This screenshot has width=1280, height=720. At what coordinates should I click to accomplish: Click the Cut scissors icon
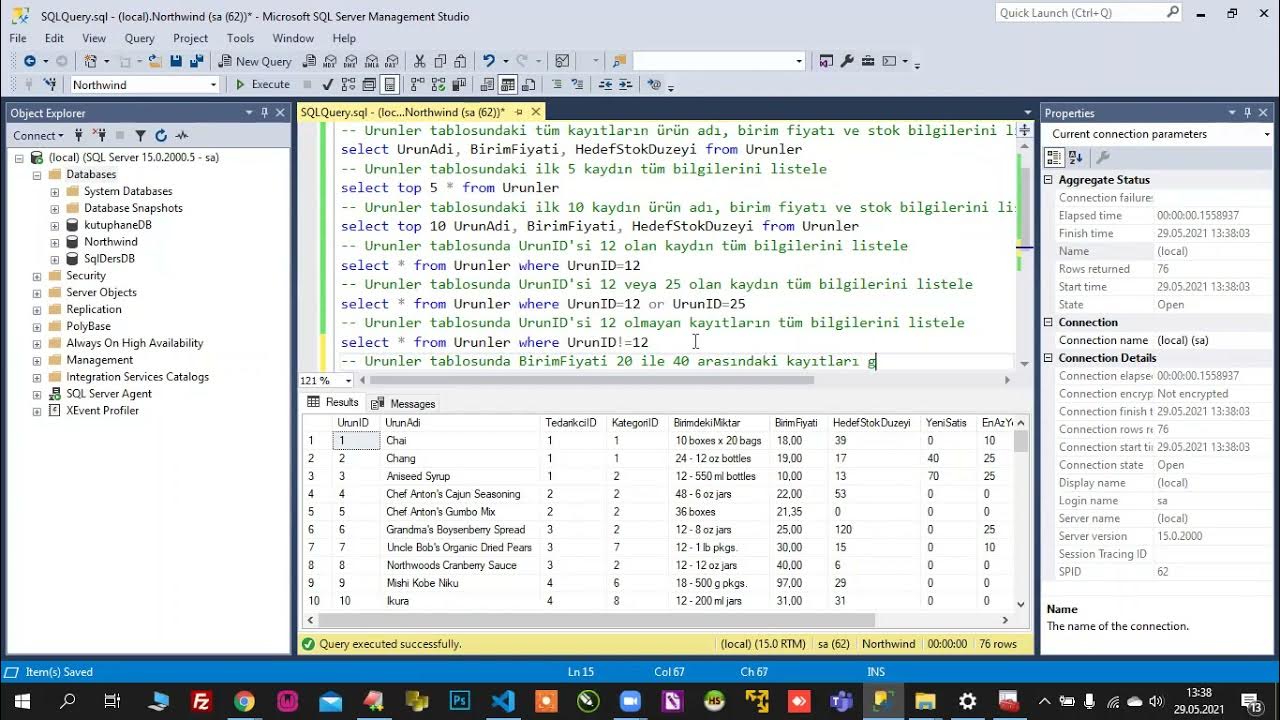pyautogui.click(x=419, y=61)
